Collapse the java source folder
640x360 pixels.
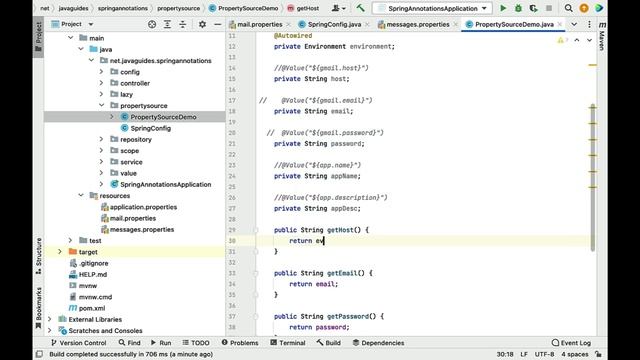81,49
